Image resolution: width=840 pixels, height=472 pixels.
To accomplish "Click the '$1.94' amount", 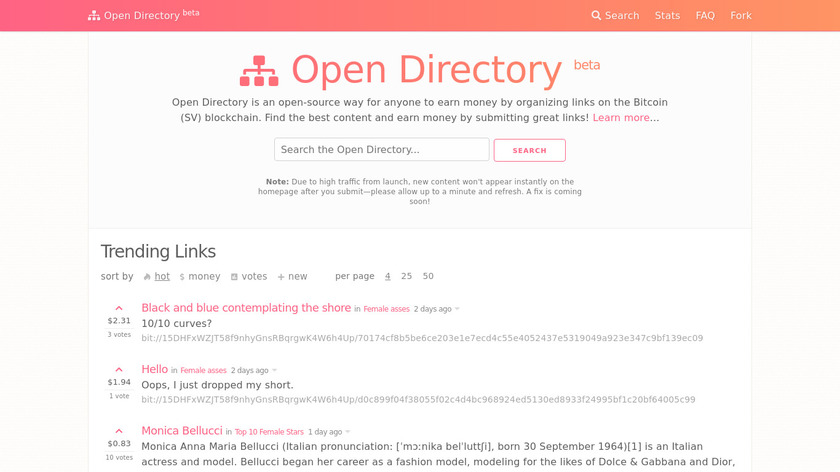I will [x=119, y=383].
